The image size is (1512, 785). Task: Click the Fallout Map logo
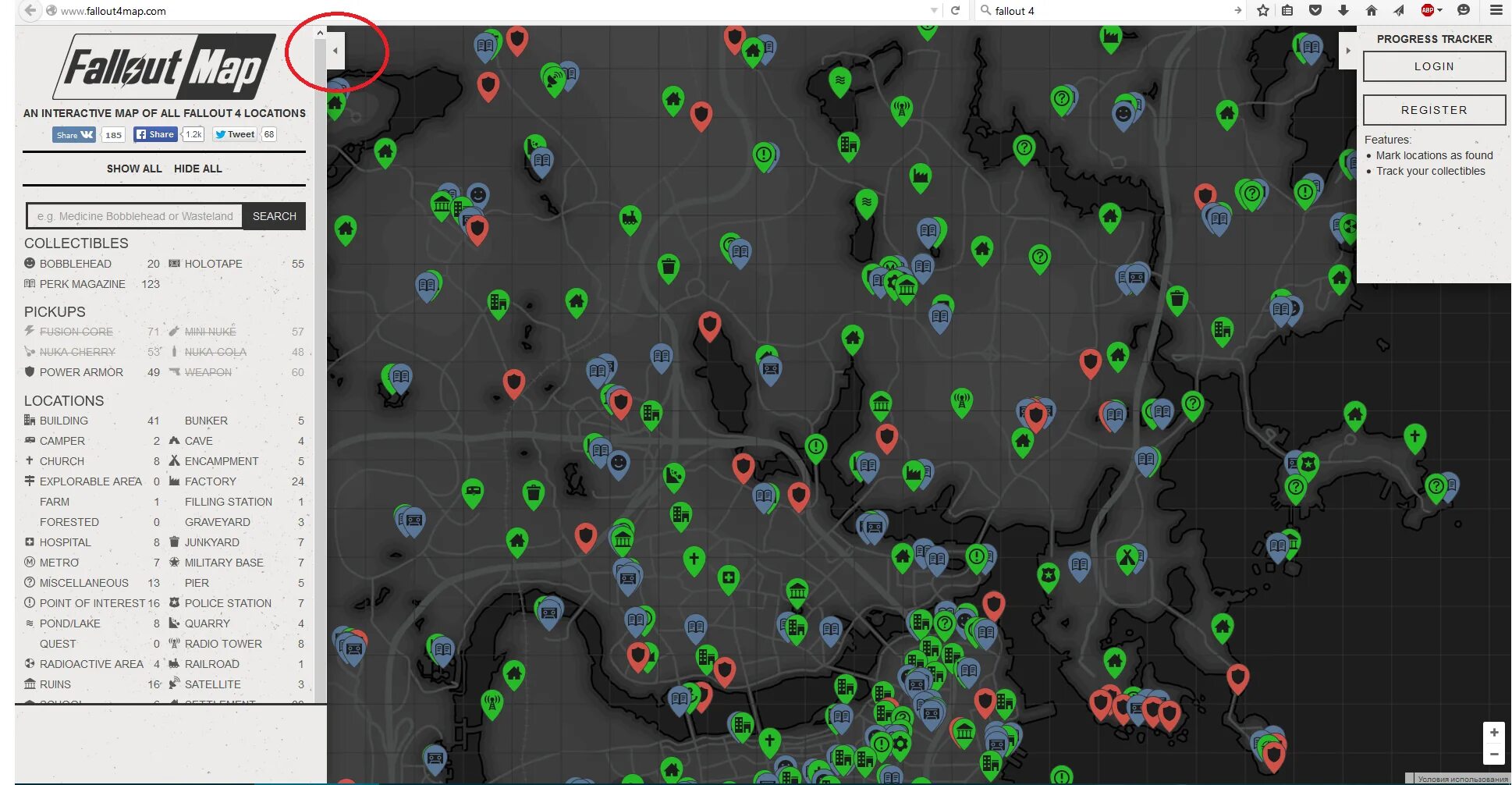[x=165, y=66]
